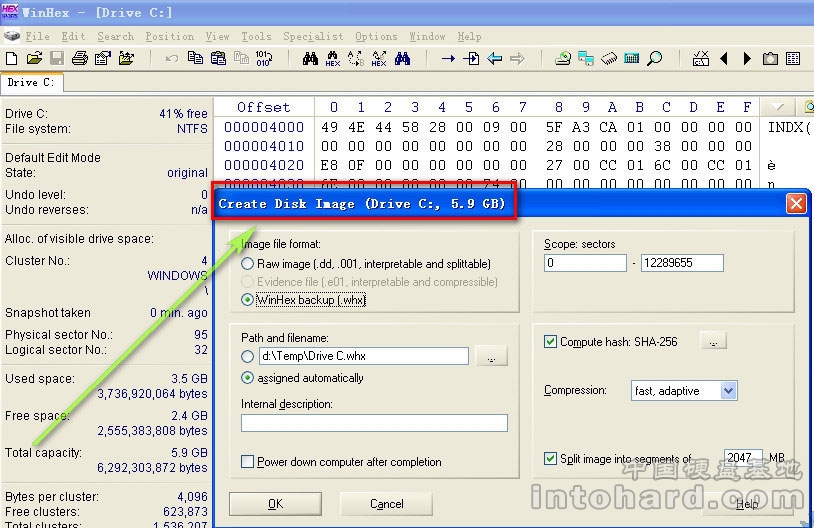This screenshot has height=528, width=814.
Task: Click the Go To Offset arrow icon
Action: coord(449,58)
